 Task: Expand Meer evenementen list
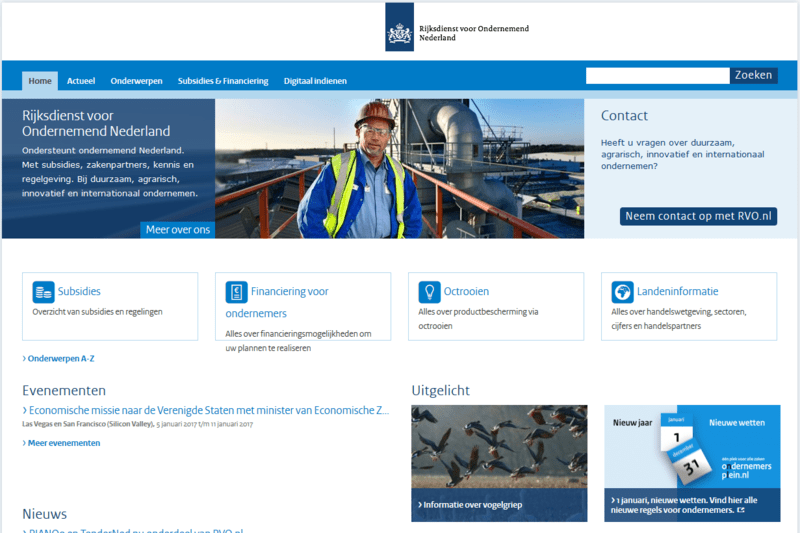point(62,443)
